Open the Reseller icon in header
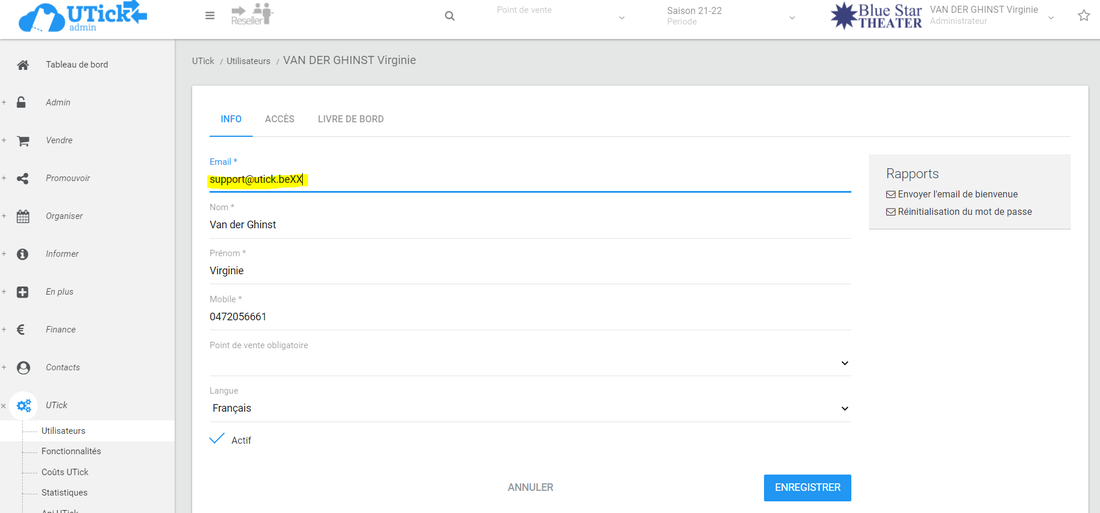The image size is (1100, 513). pyautogui.click(x=251, y=15)
